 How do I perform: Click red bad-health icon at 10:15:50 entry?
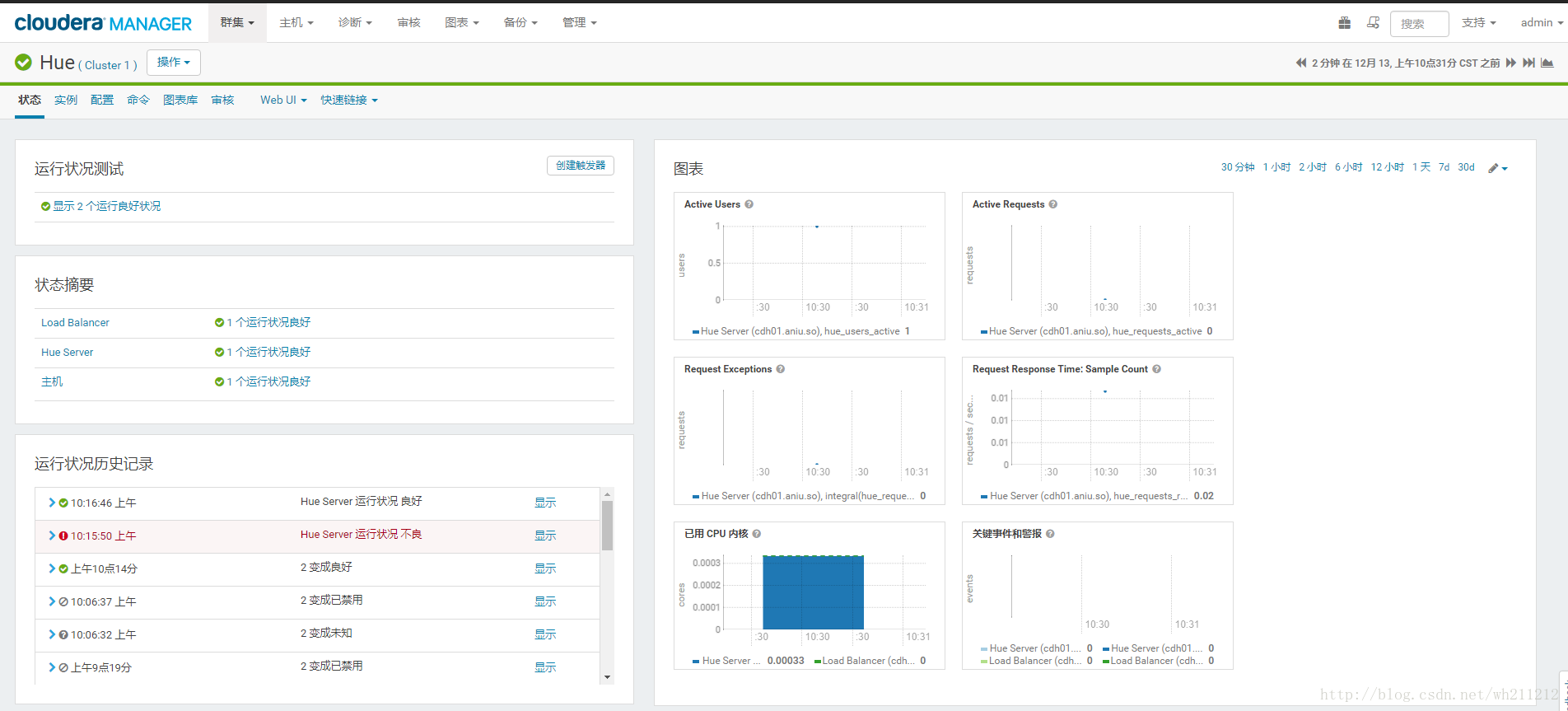63,536
